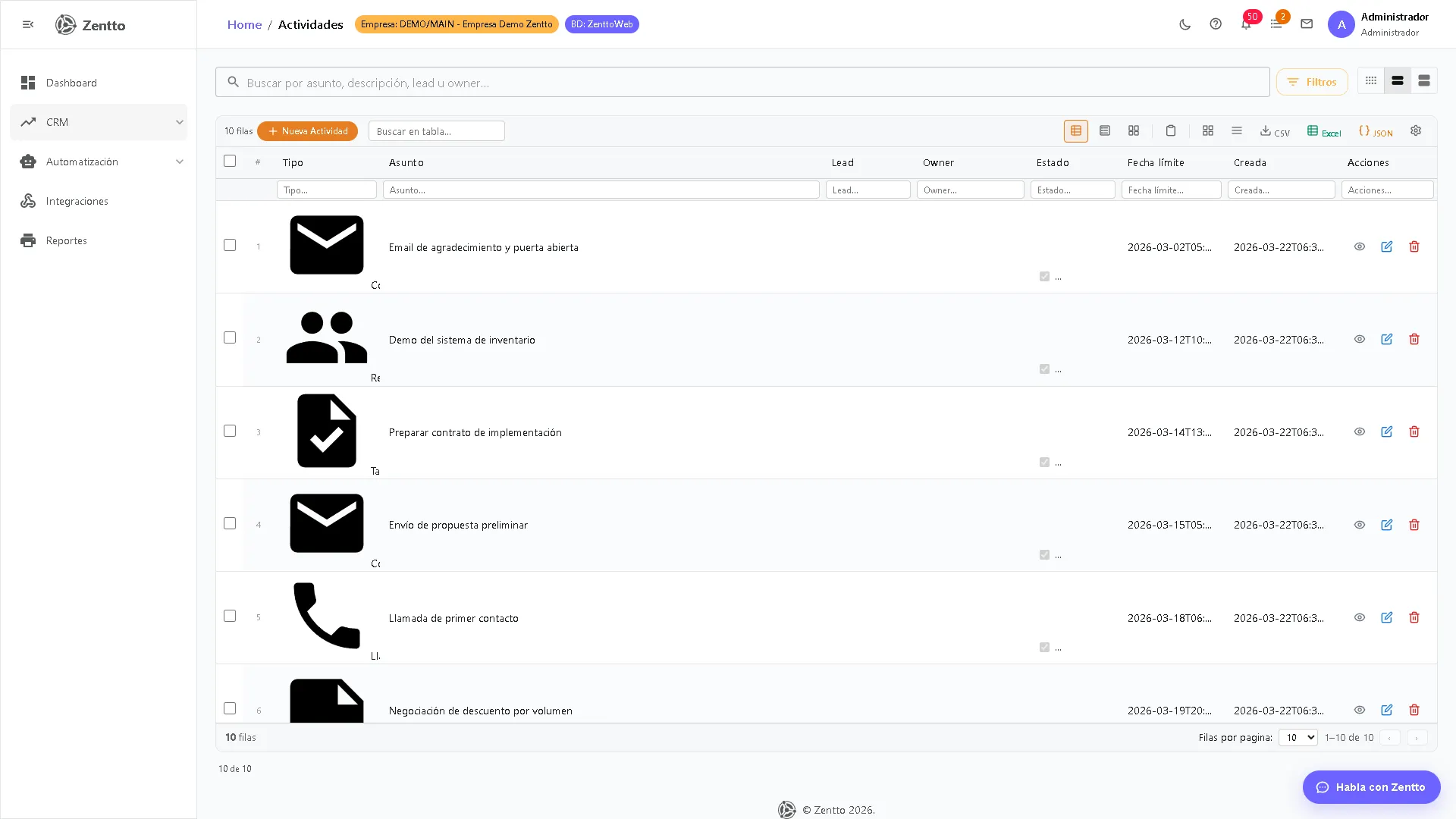This screenshot has height=819, width=1456.
Task: Check row 3 'Preparar contrato' checkbox
Action: pos(230,431)
